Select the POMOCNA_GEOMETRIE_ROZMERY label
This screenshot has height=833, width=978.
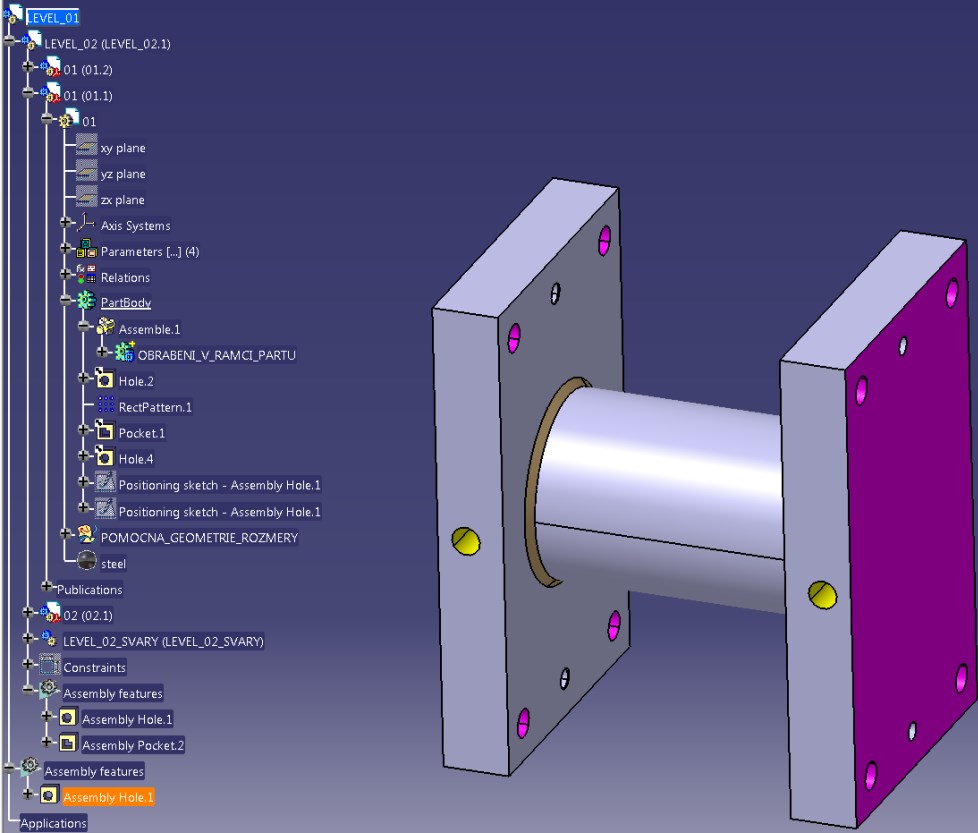coord(200,537)
